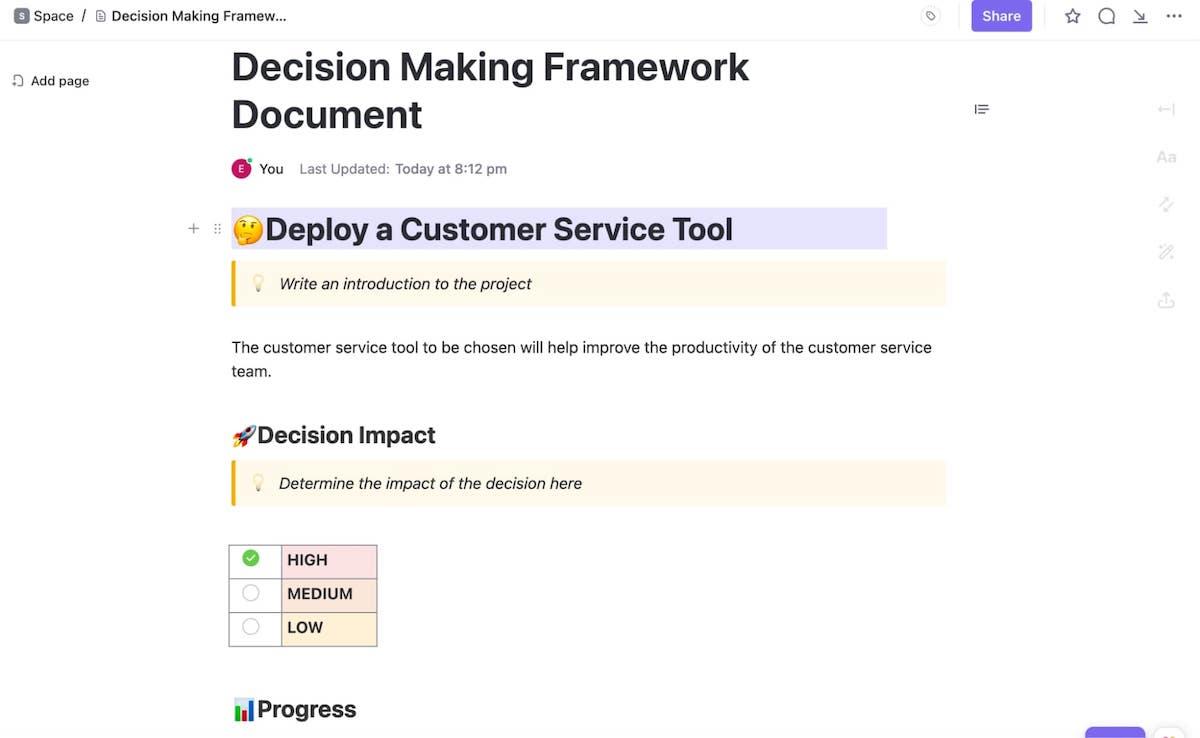
Task: Open the table of contents outline icon
Action: pyautogui.click(x=982, y=109)
